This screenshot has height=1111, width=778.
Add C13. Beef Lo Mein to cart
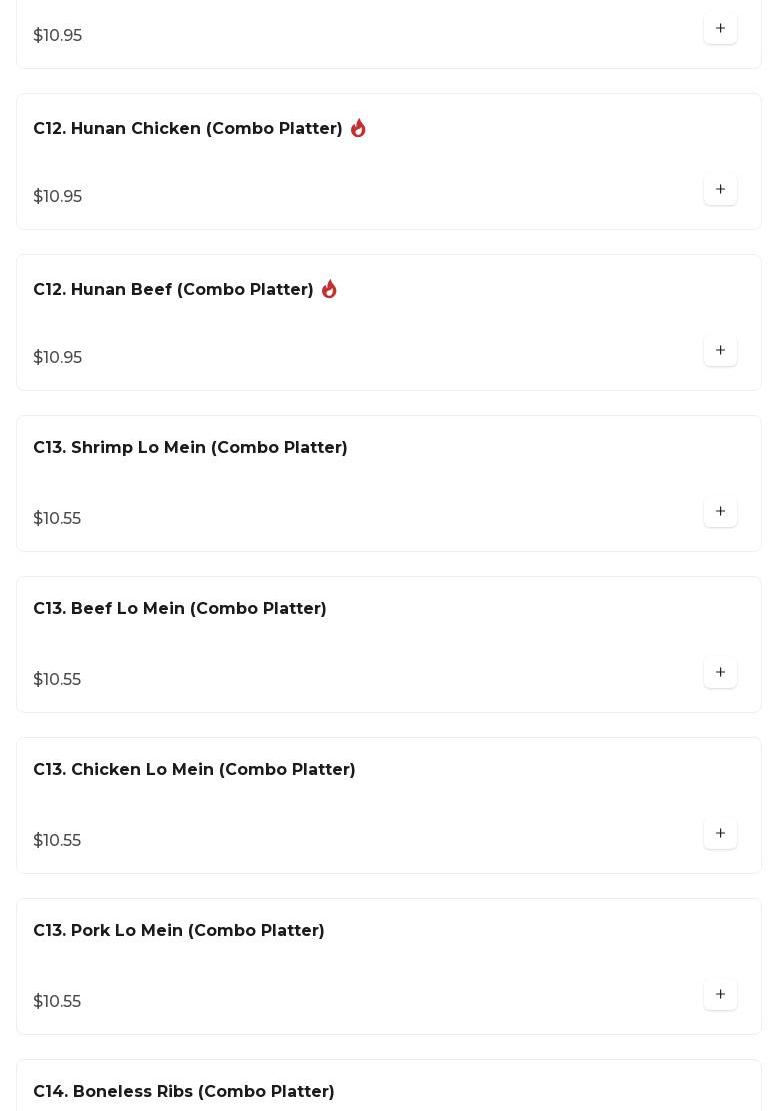click(720, 673)
